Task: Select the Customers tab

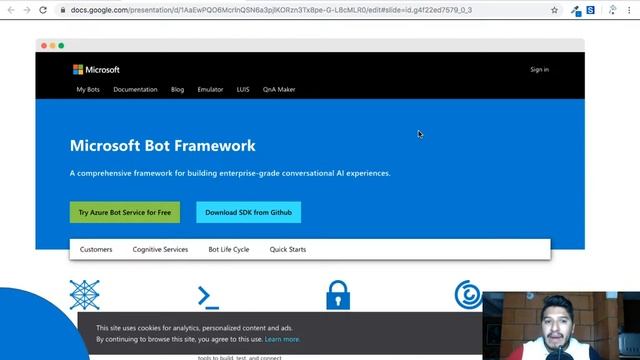Action: [96, 249]
